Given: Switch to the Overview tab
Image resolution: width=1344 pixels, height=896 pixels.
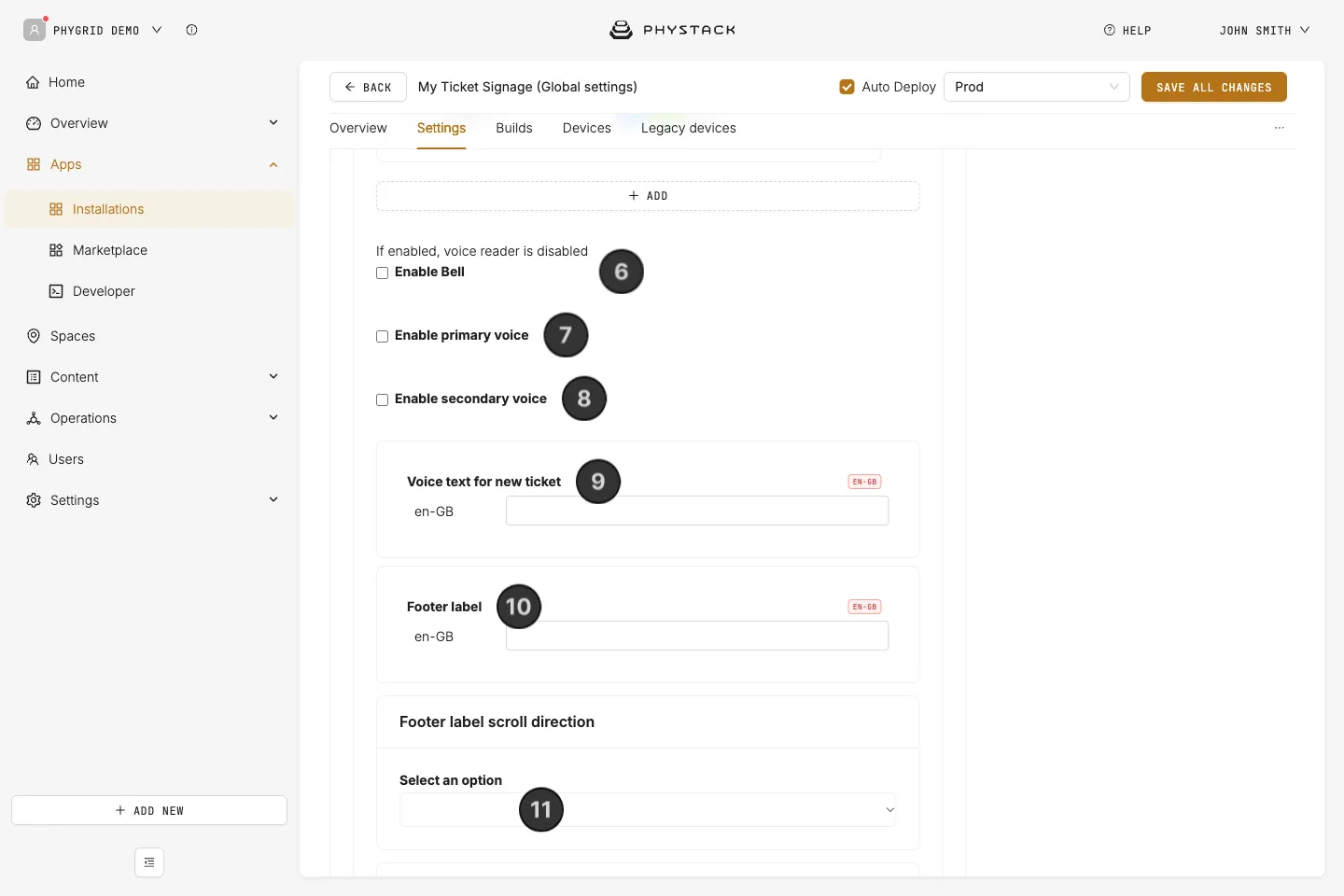Looking at the screenshot, I should [358, 128].
